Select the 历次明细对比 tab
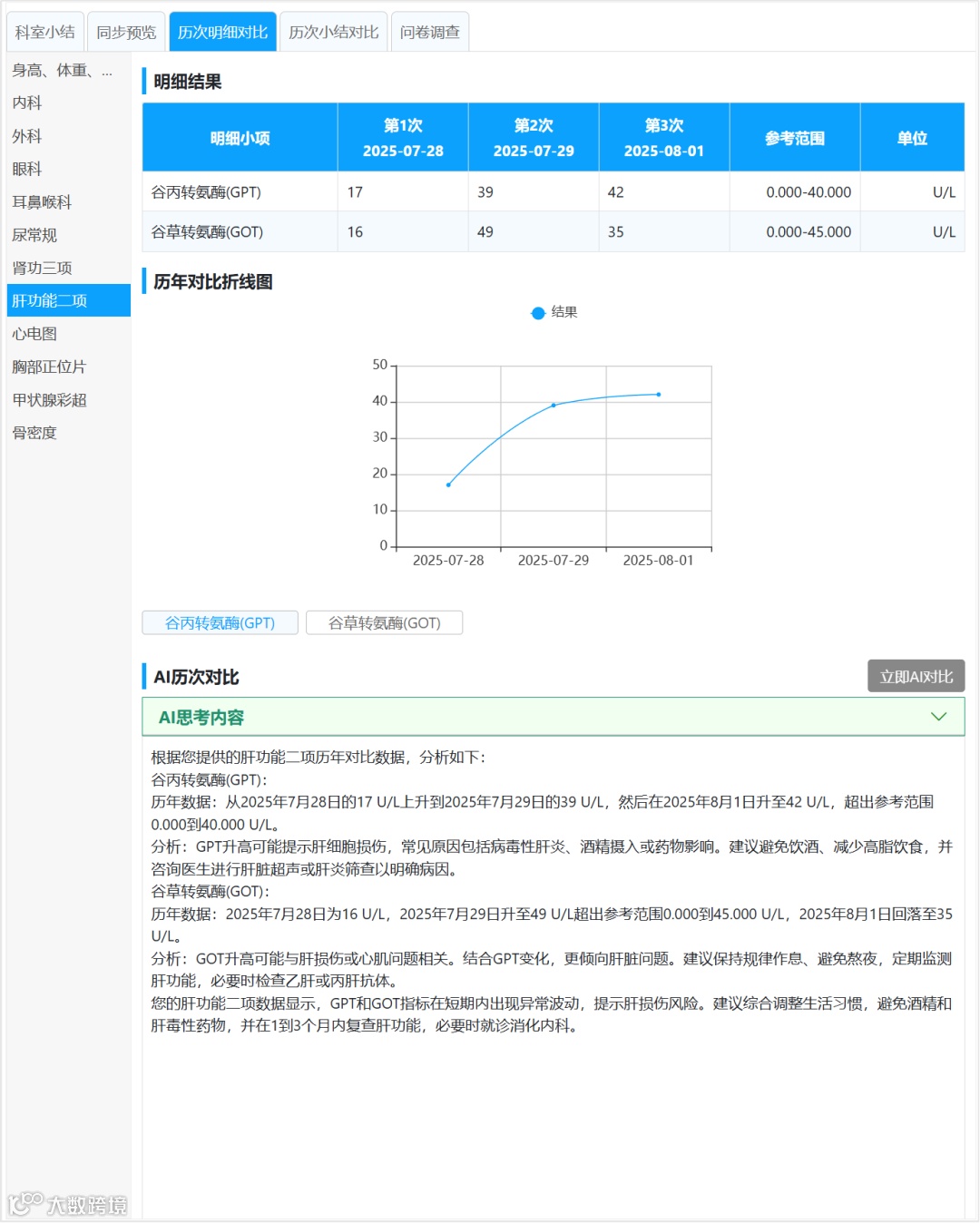 pos(222,32)
